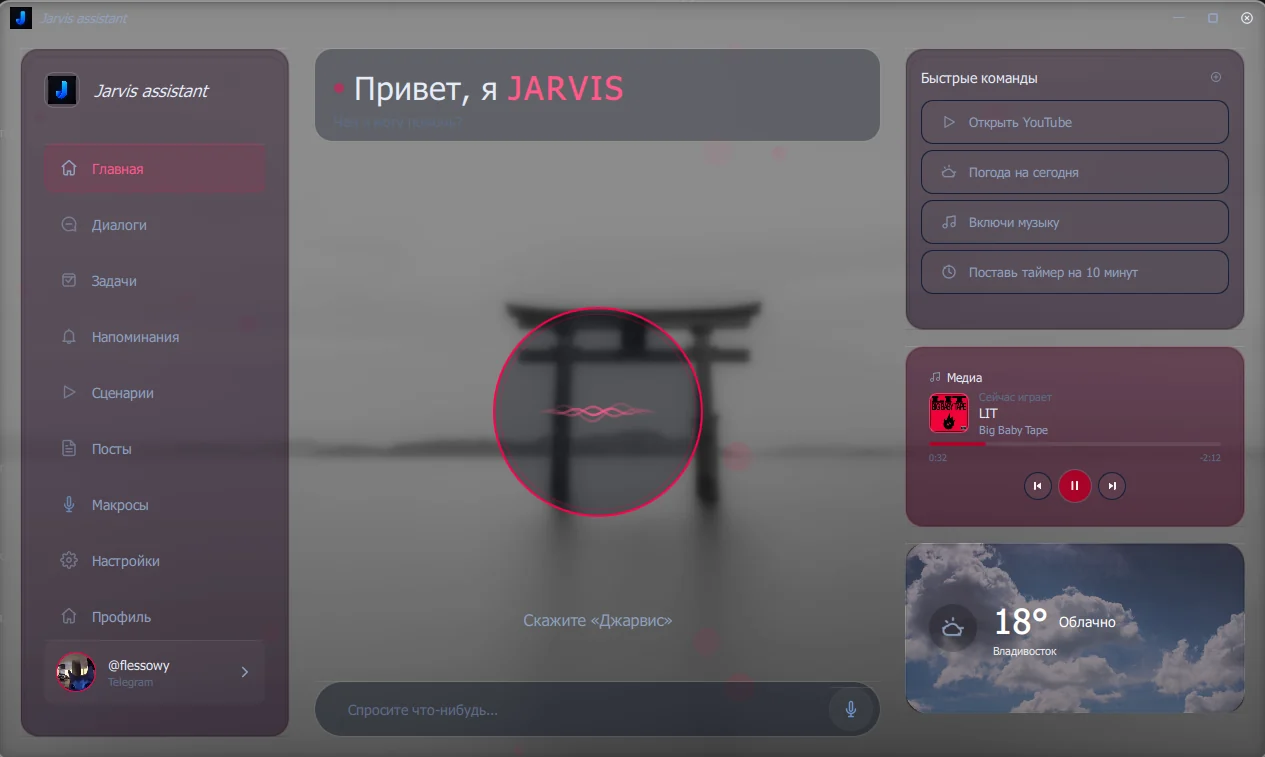Pause the playing song LIT

click(x=1074, y=486)
